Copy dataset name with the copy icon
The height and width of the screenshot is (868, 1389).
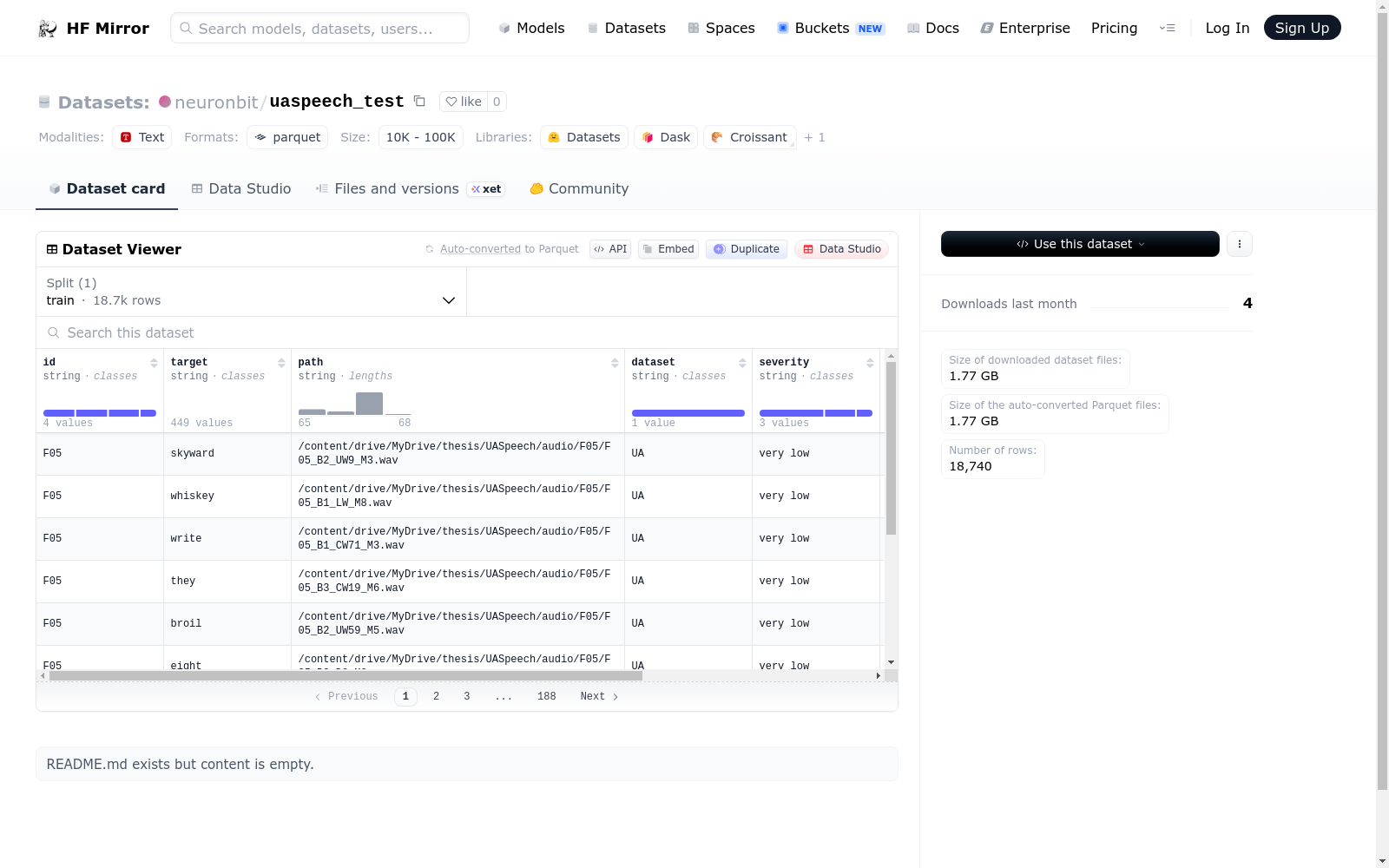pos(419,102)
